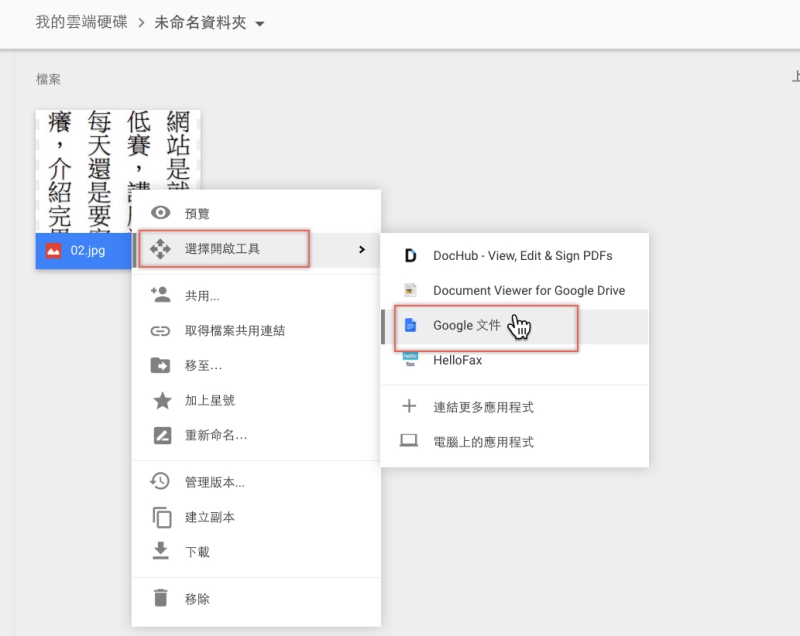
Task: Open with Document Viewer for Google Drive
Action: (515, 290)
